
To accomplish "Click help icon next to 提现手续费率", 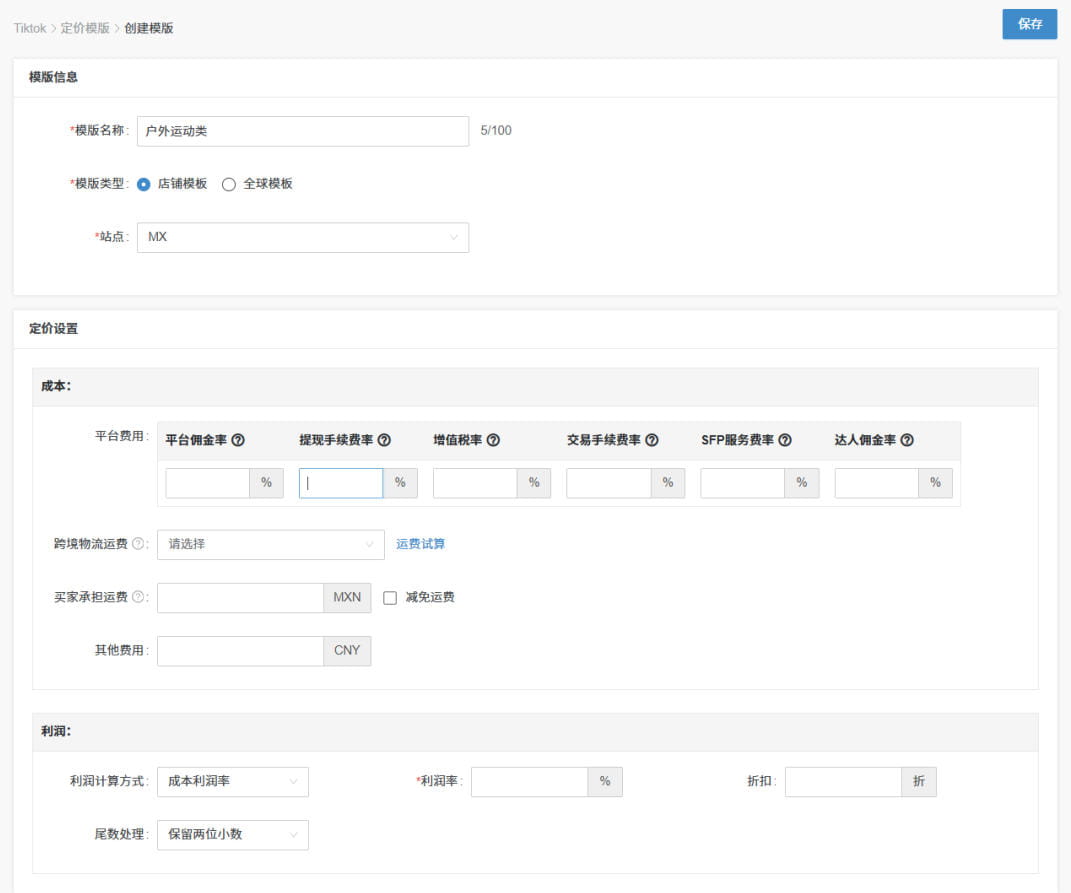I will click(384, 440).
